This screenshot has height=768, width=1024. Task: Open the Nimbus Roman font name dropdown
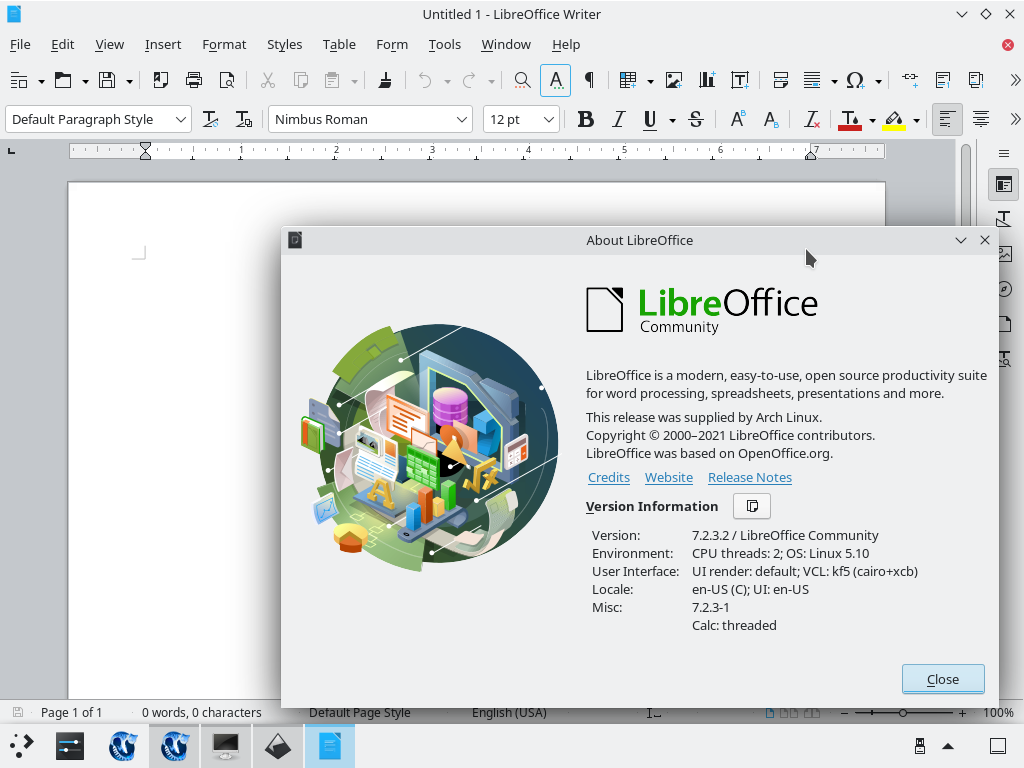tap(462, 120)
